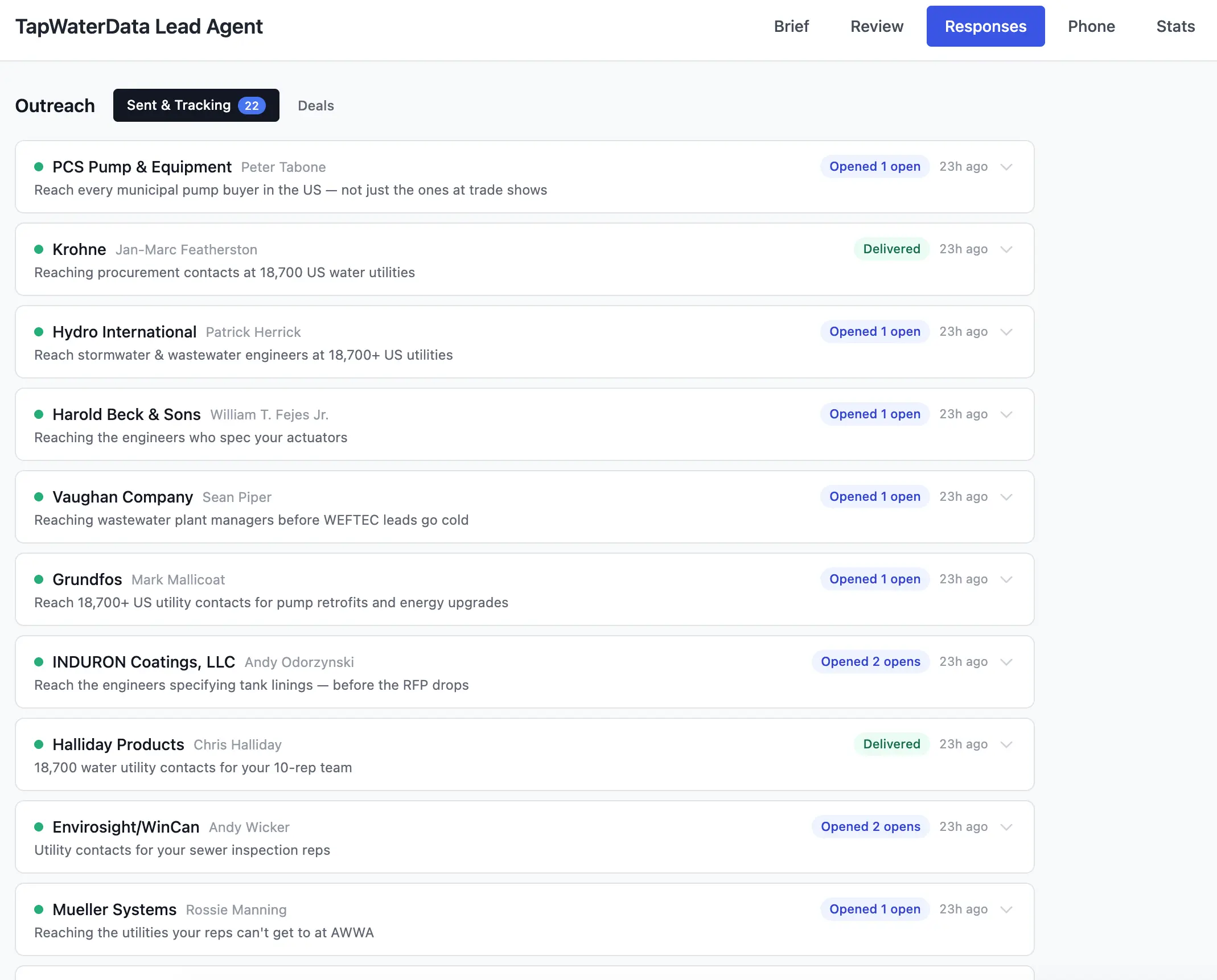Expand the PCS Pump & Equipment row chevron
1217x980 pixels.
[x=1006, y=167]
